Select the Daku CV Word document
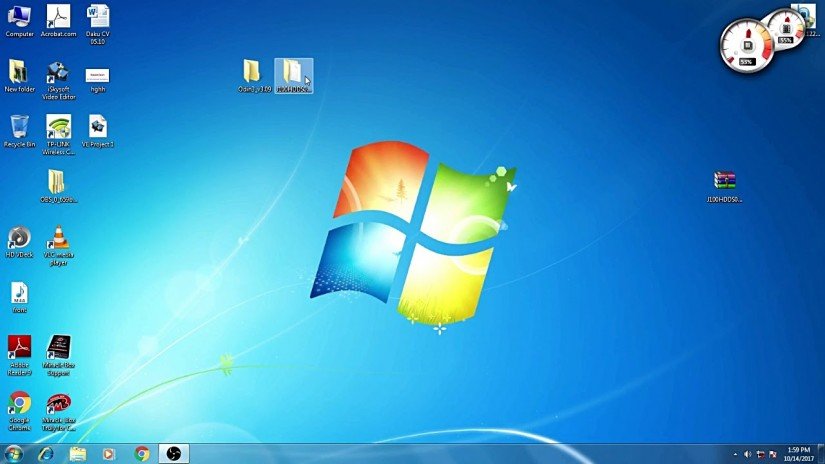This screenshot has height=464, width=825. click(98, 24)
